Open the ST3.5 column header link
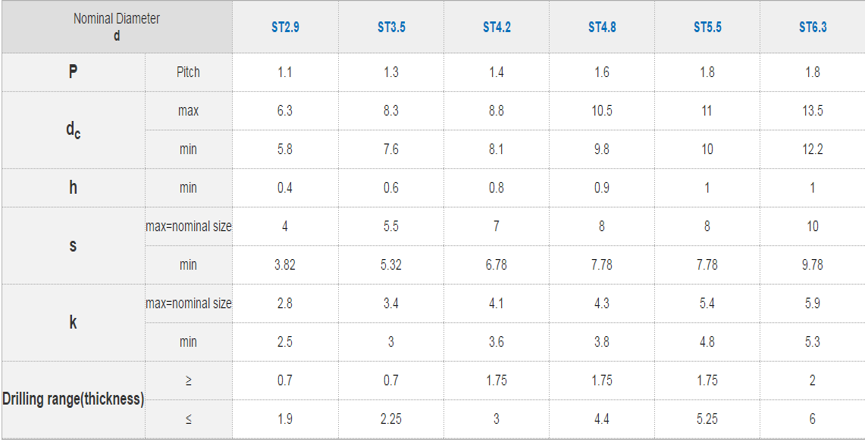The image size is (865, 441). coord(391,27)
